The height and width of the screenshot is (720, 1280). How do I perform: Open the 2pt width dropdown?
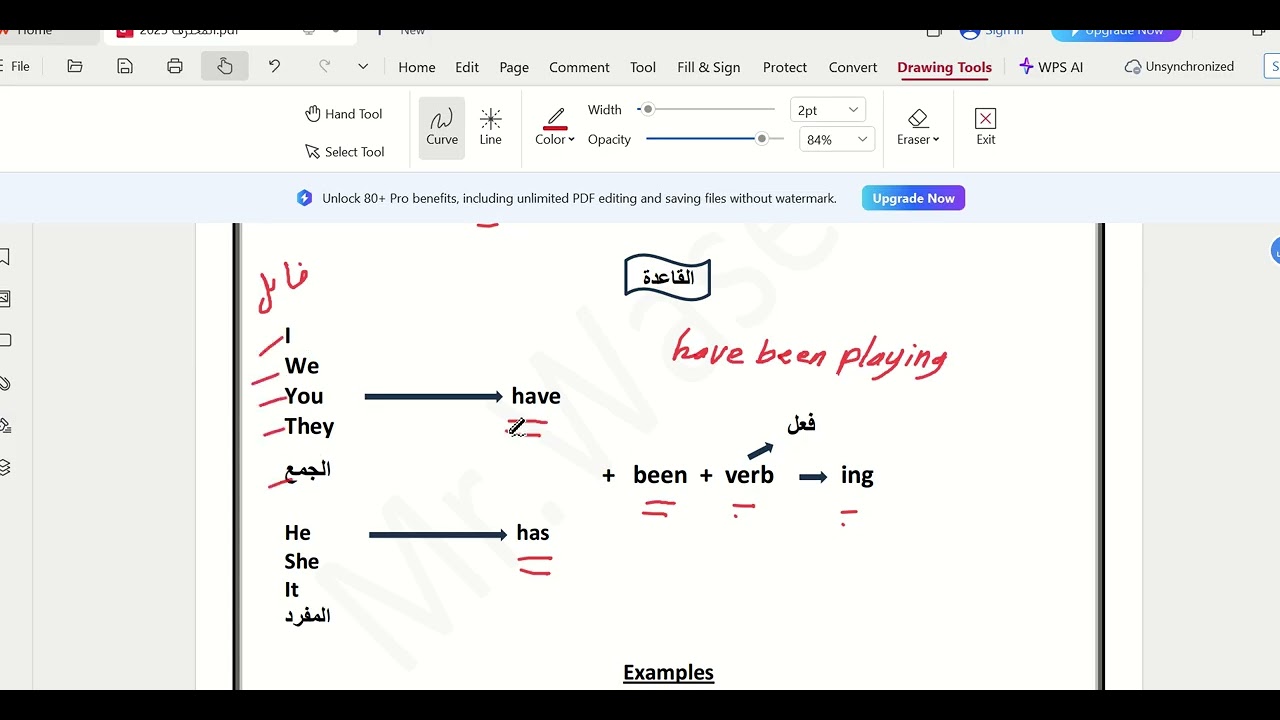point(828,110)
